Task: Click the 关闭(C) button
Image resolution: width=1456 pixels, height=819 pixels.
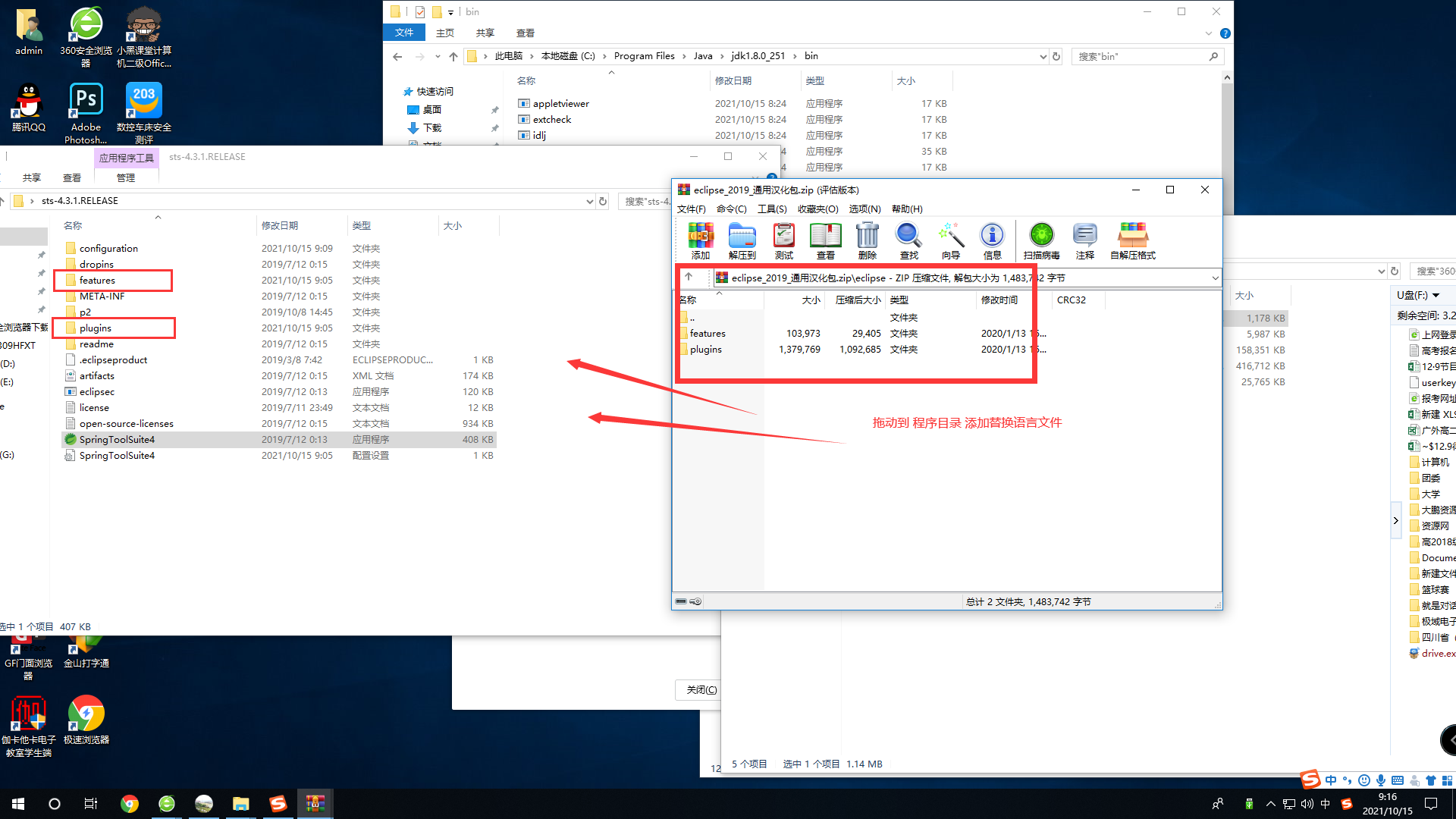Action: [x=698, y=690]
